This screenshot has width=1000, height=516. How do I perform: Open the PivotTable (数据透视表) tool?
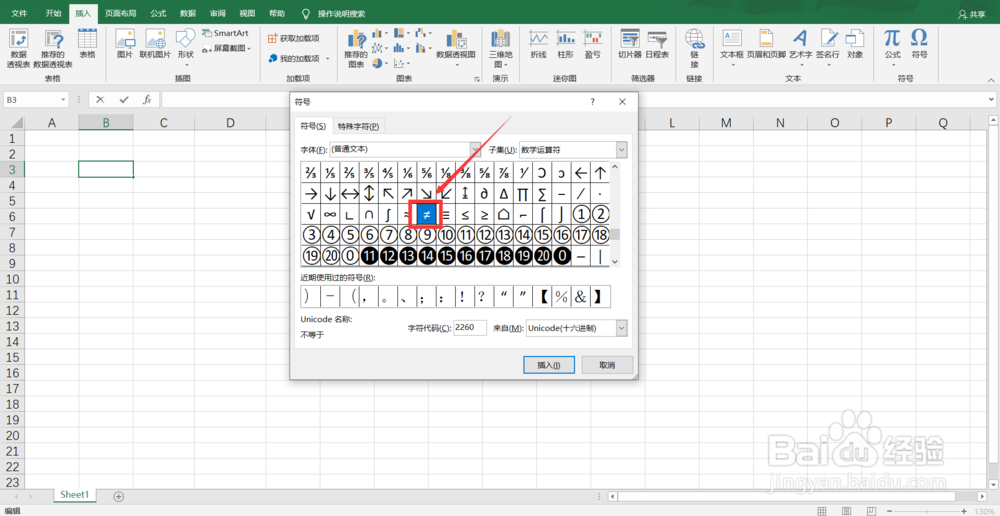(18, 48)
